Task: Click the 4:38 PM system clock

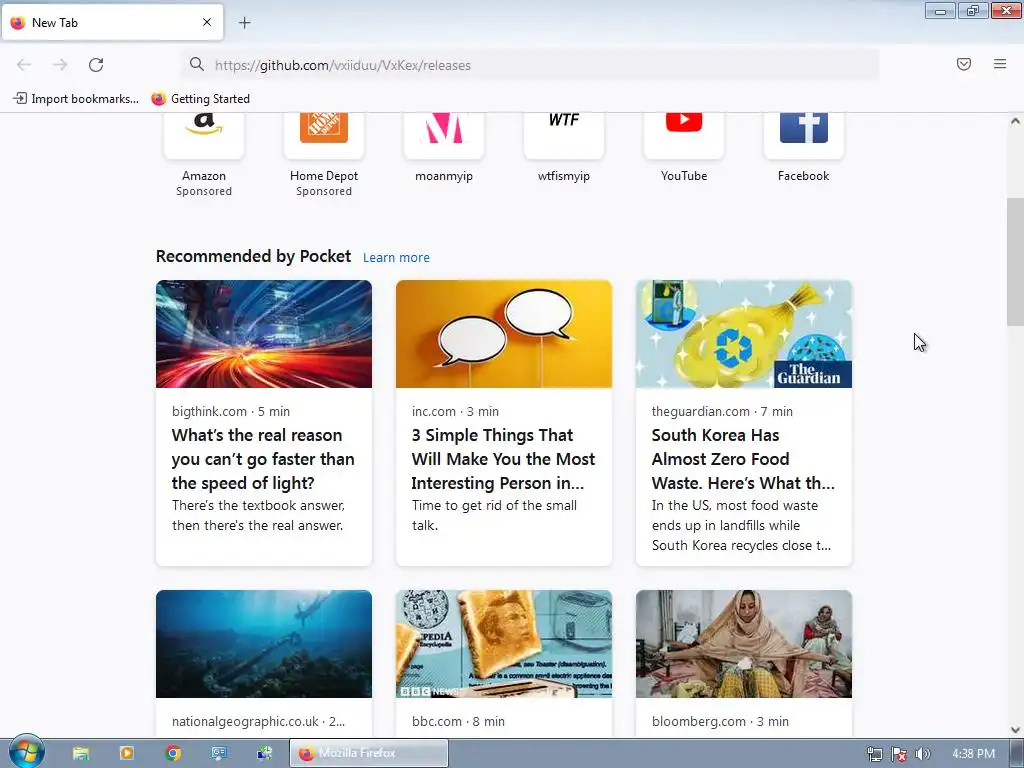Action: (973, 754)
